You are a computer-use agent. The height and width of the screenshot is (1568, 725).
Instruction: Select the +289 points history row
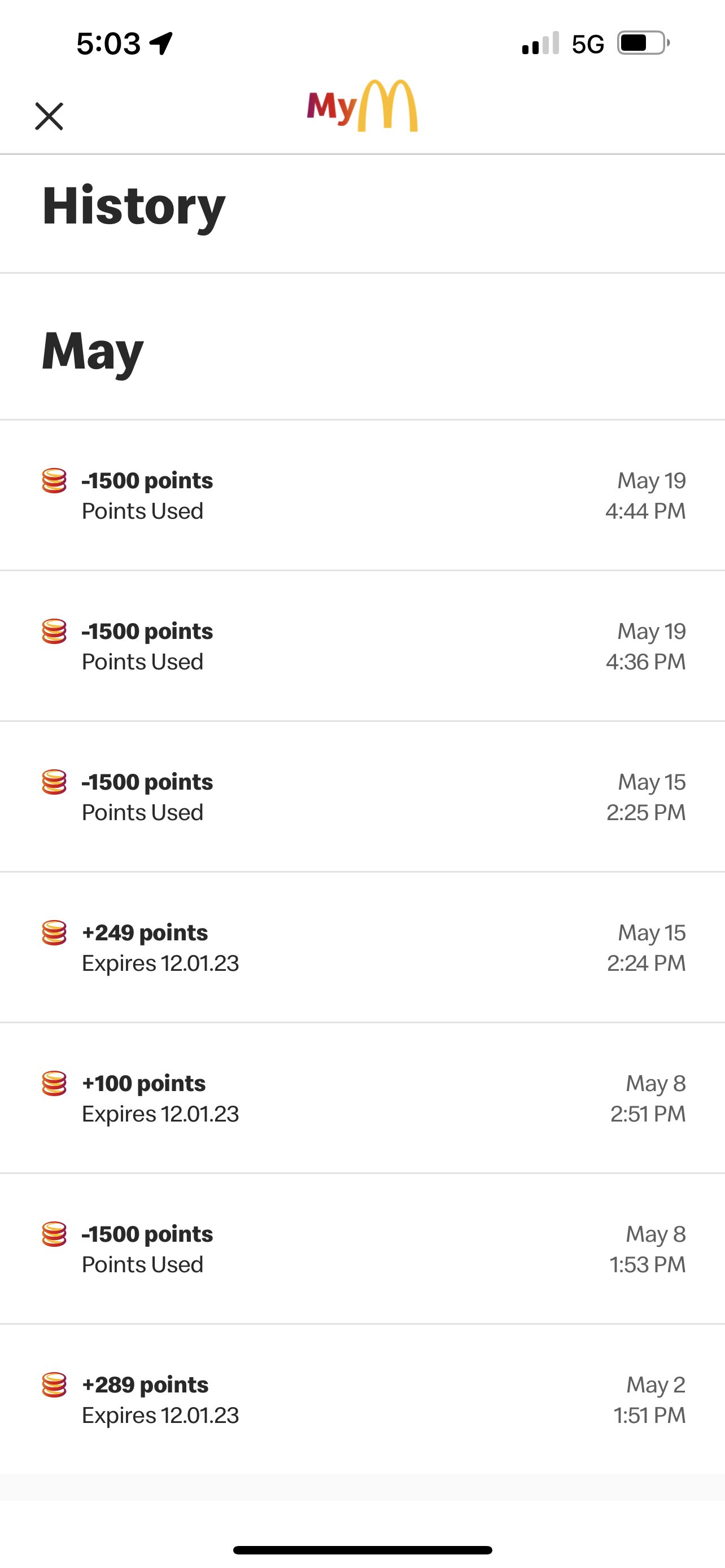[362, 1399]
